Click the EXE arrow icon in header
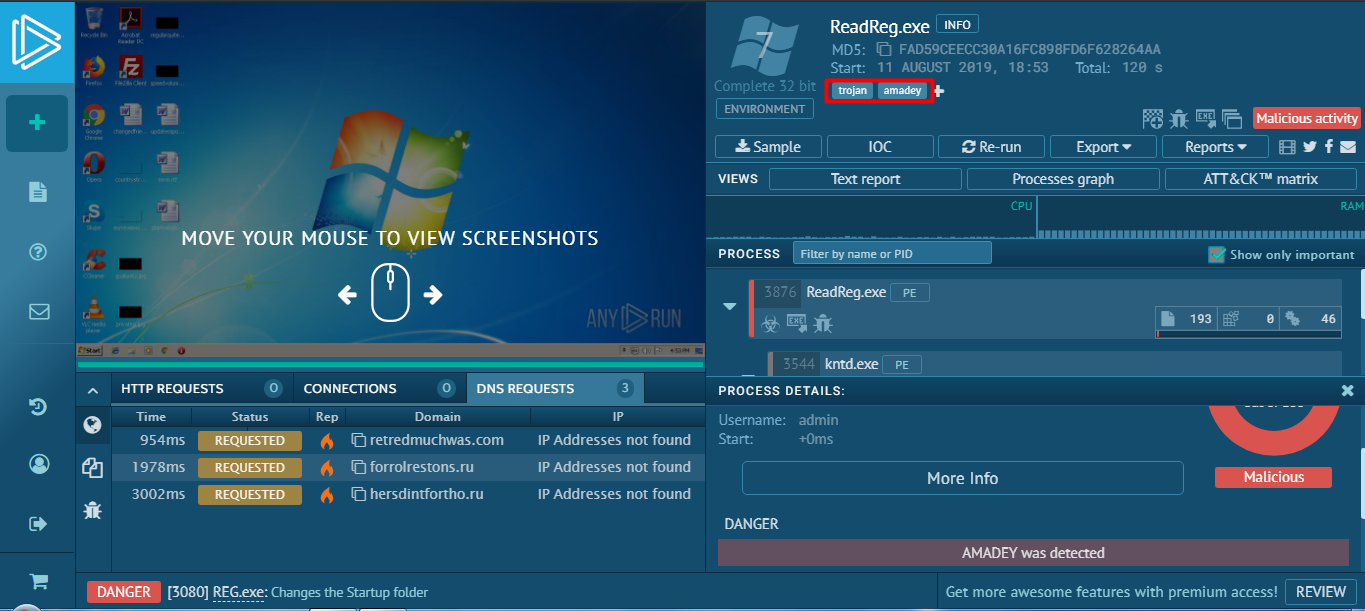This screenshot has height=611, width=1365. pos(1205,119)
